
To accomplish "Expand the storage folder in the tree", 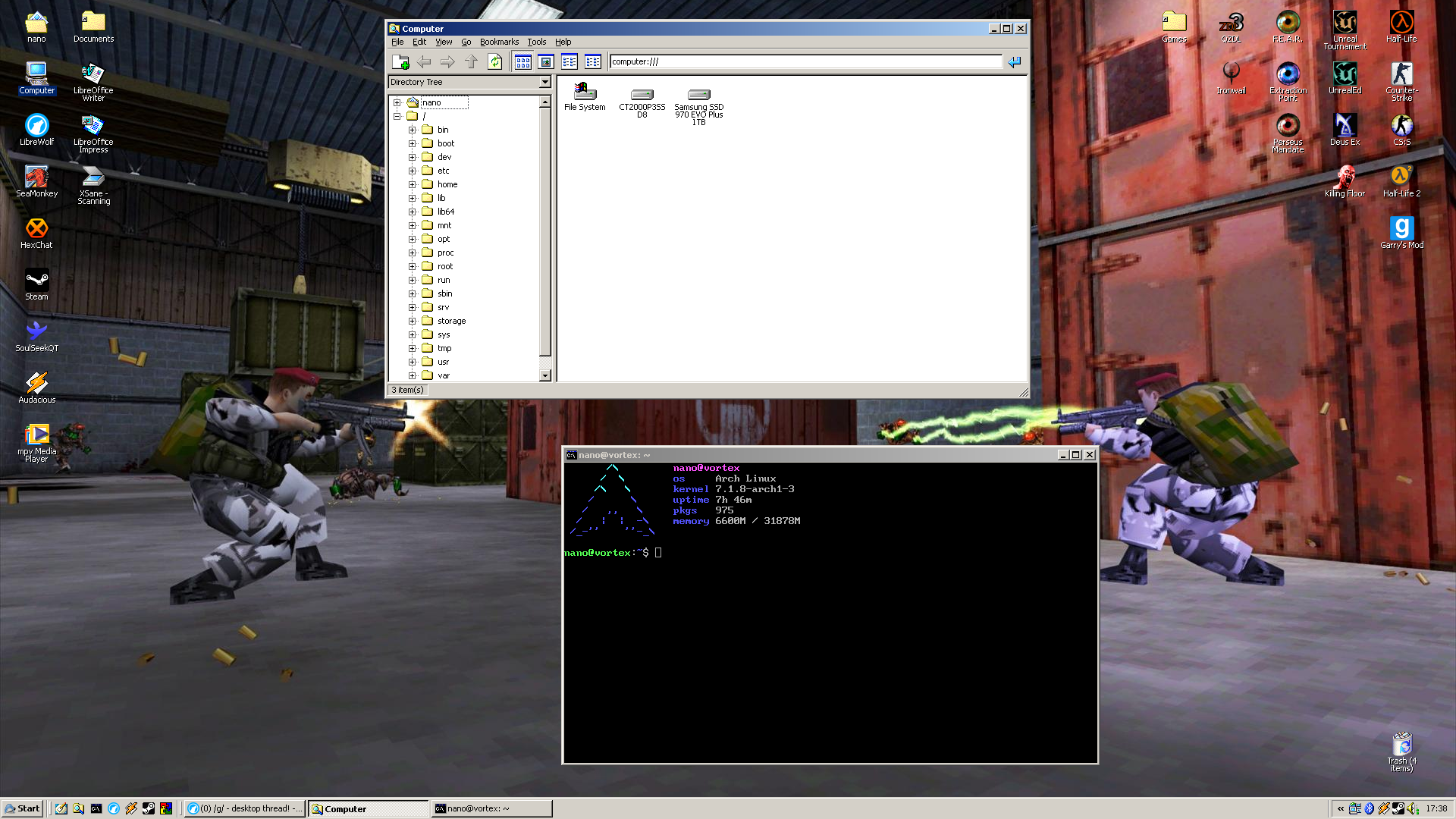I will tap(413, 321).
